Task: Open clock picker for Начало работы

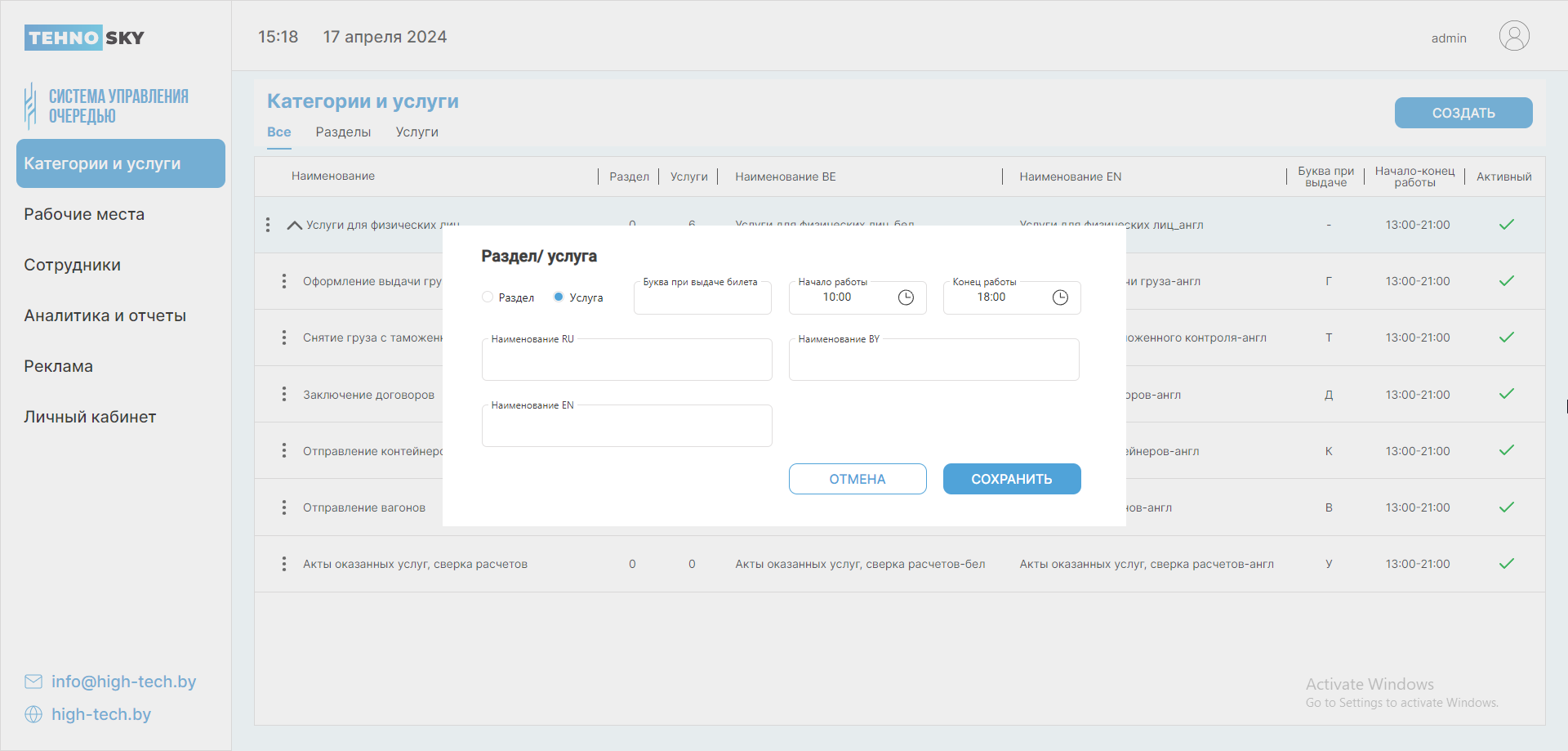Action: click(x=906, y=297)
